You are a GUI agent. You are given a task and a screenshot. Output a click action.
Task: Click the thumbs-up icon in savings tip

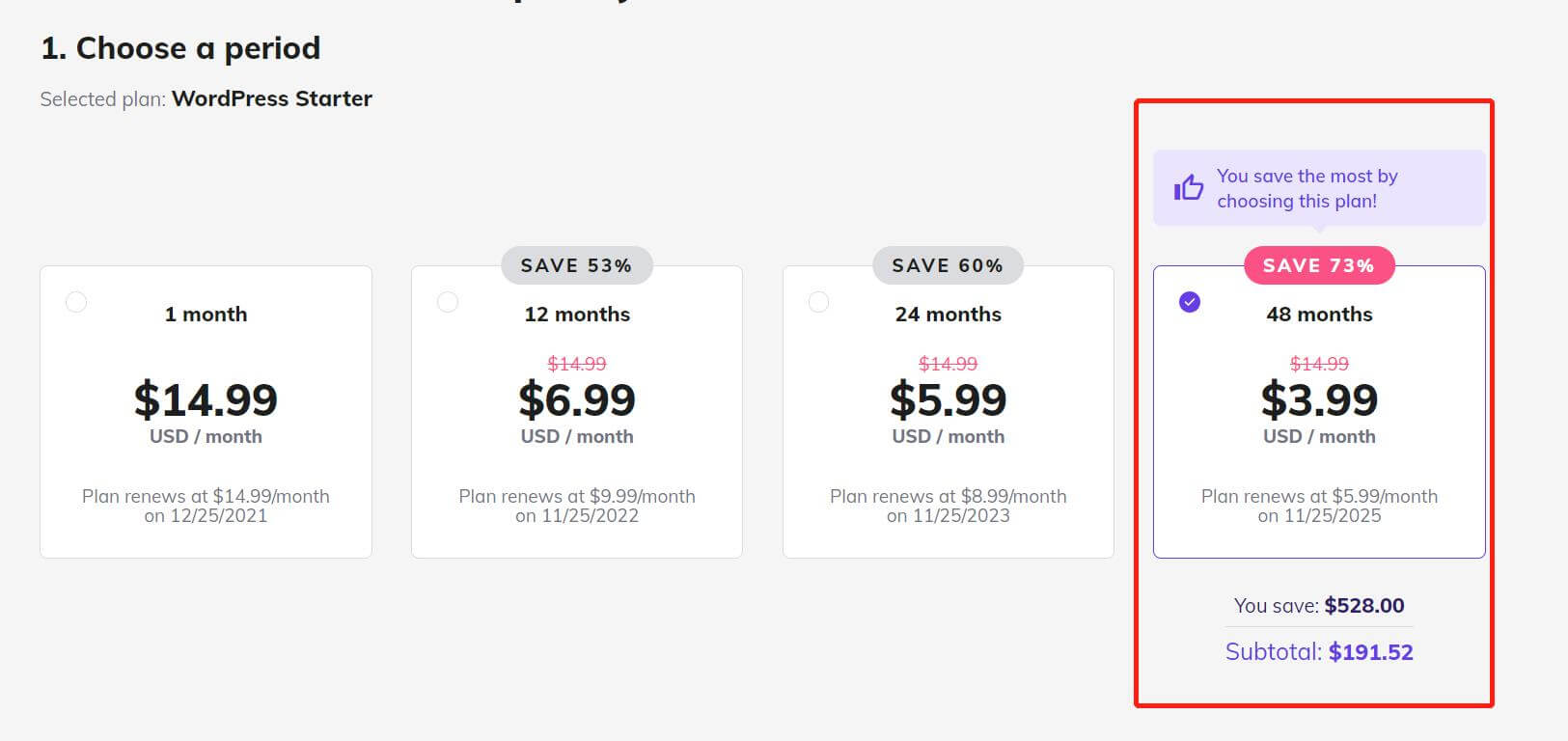click(x=1189, y=187)
